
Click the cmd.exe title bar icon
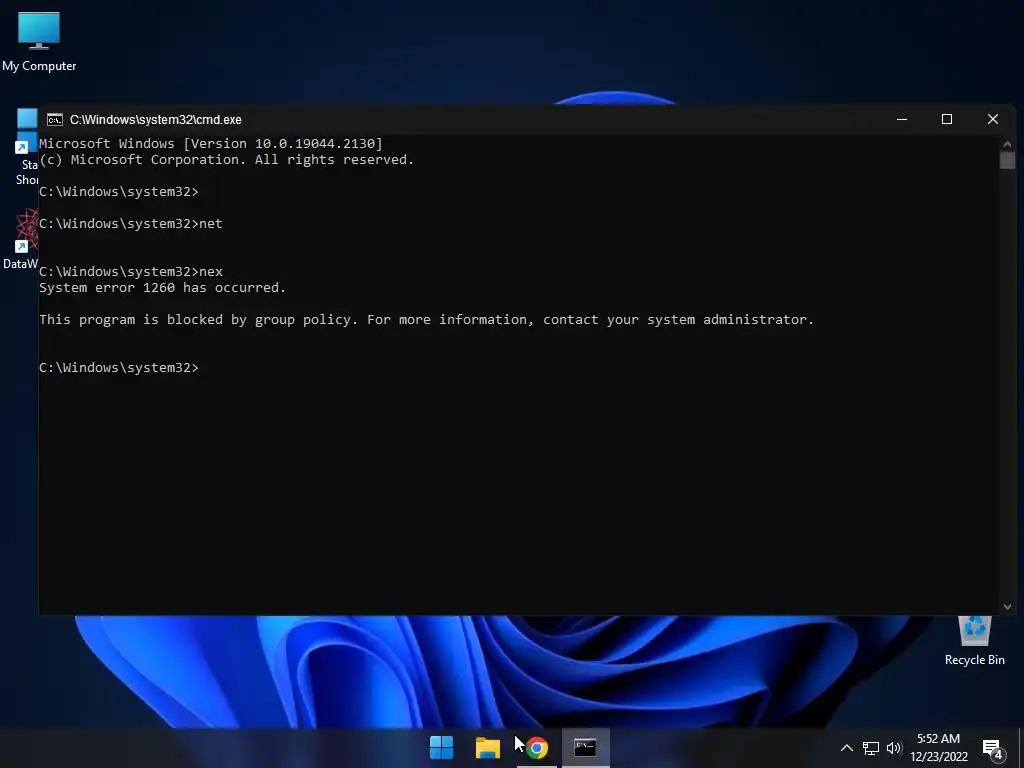pyautogui.click(x=55, y=120)
